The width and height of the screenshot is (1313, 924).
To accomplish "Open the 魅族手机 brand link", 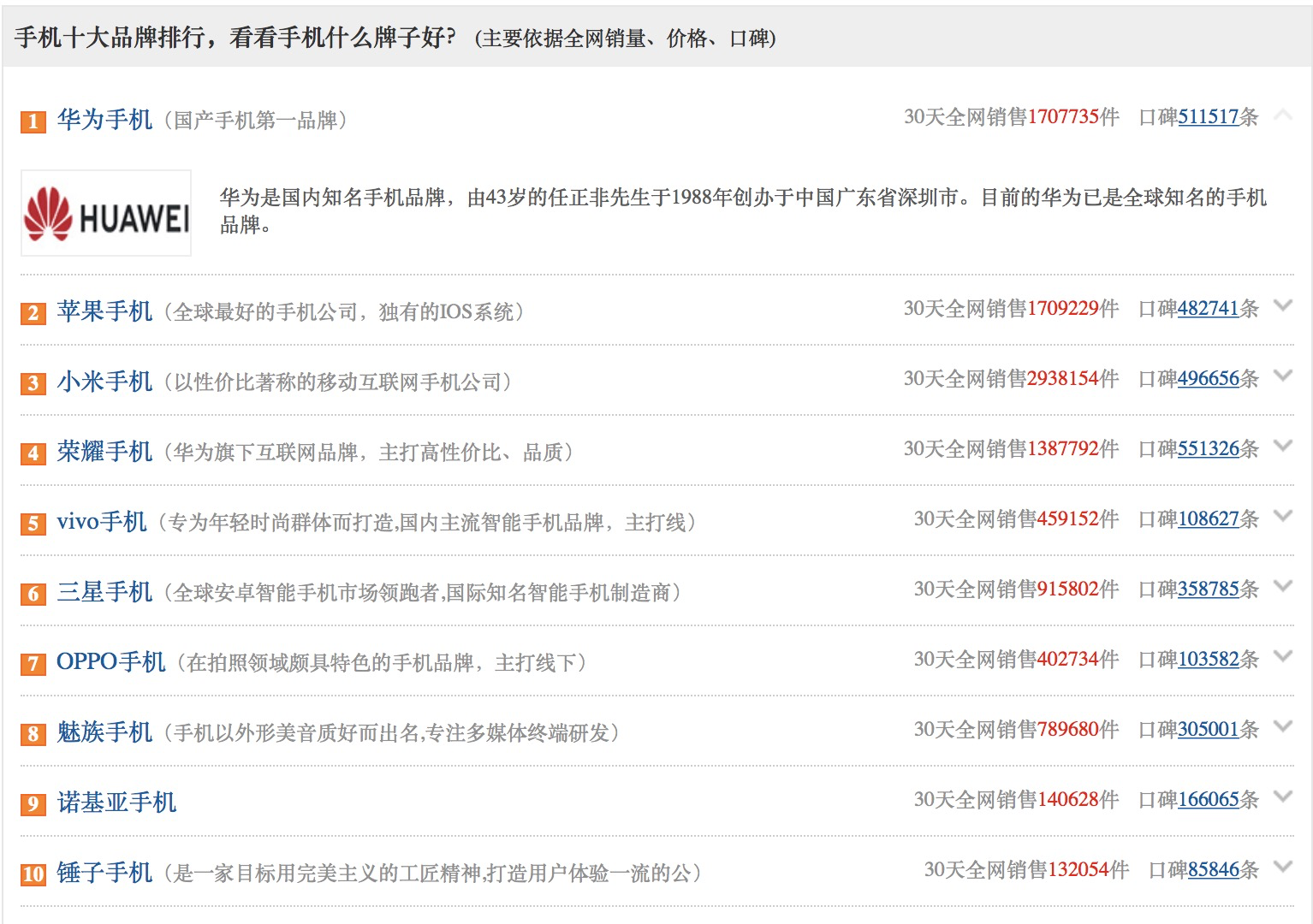I will [104, 732].
